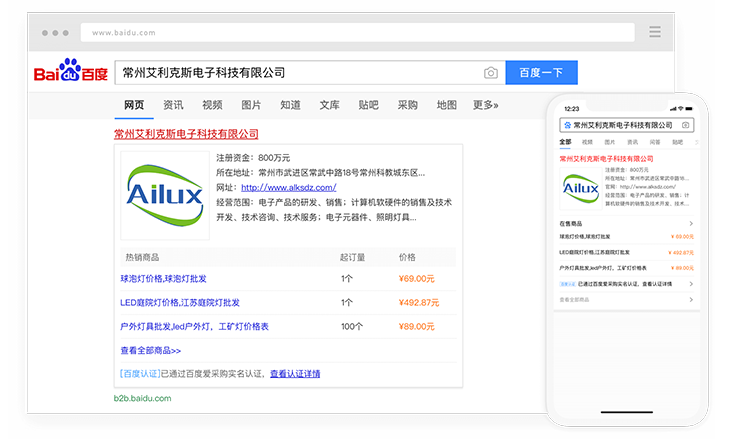Image resolution: width=734 pixels, height=441 pixels.
Task: Tap the camera icon in phone search bar
Action: [685, 125]
